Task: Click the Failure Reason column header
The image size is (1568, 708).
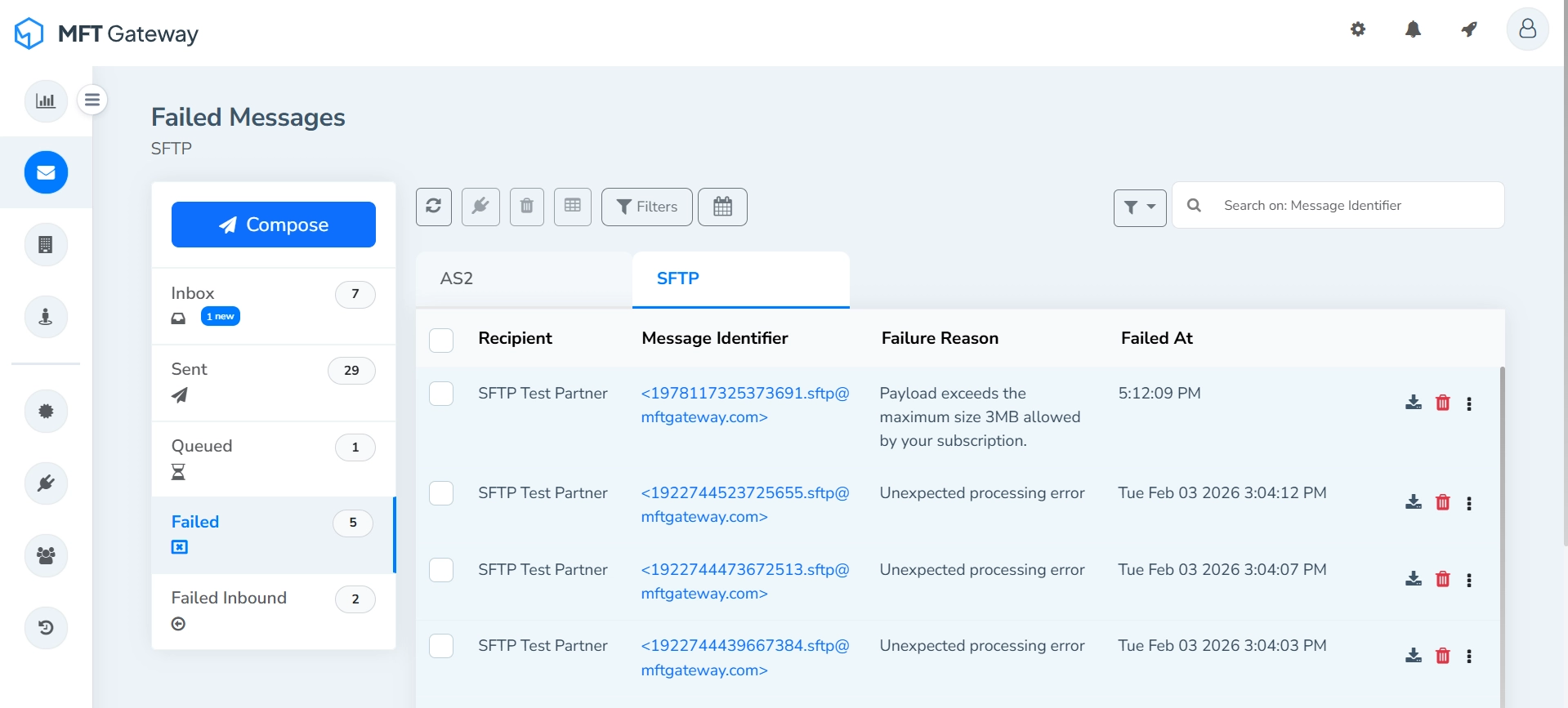Action: [940, 338]
